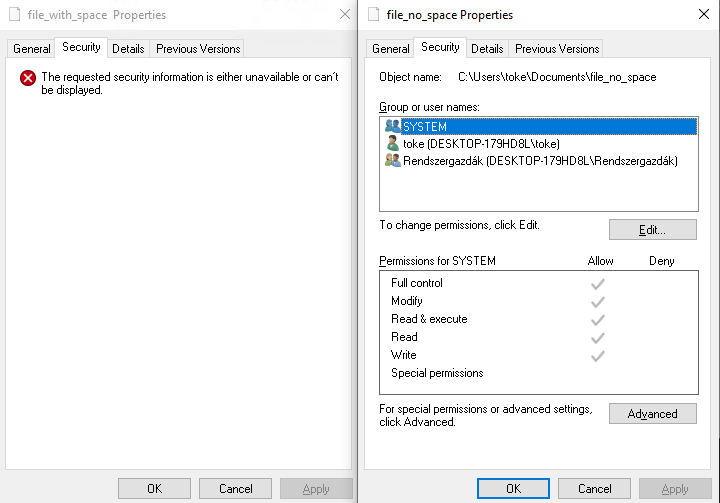Viewport: 720px width, 503px height.
Task: Switch to Details tab in file_no_space Properties
Action: (487, 48)
